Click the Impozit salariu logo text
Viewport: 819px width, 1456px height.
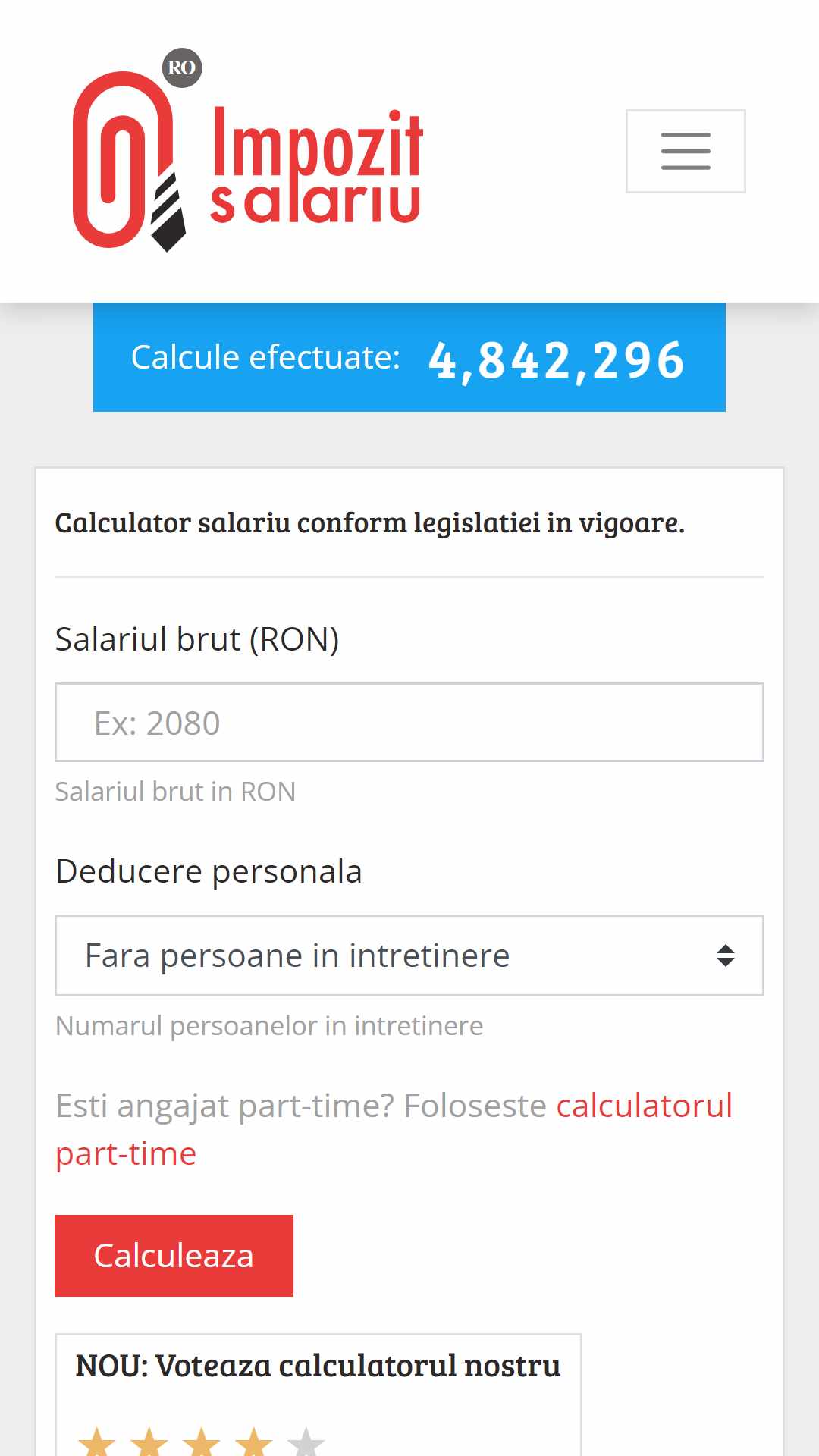tap(315, 166)
